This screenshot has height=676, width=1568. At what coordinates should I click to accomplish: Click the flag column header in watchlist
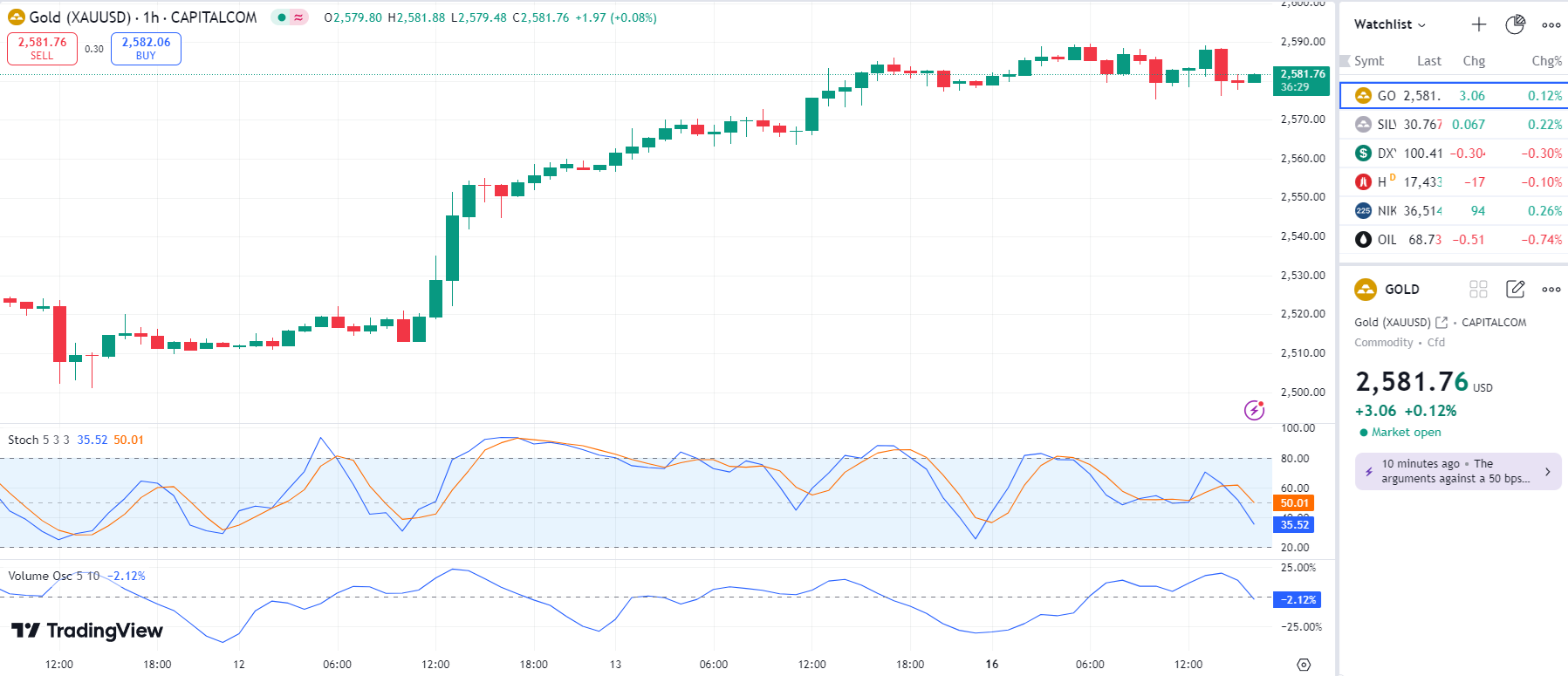1345,61
